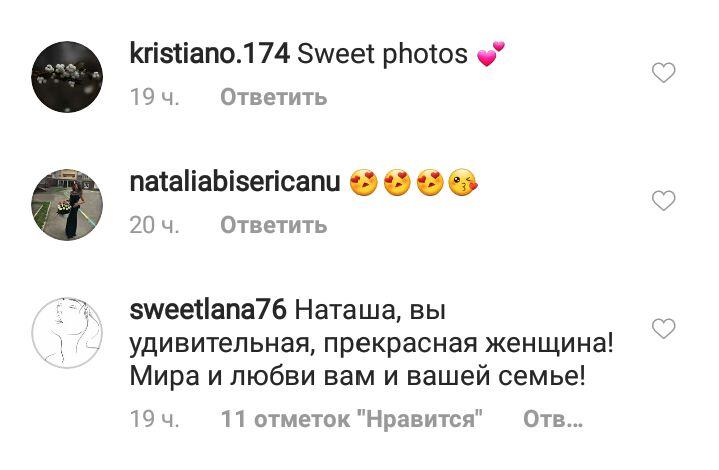Click the truncated Отв… reply under sweetlana76
Viewport: 719px width, 470px height.
pyautogui.click(x=553, y=419)
